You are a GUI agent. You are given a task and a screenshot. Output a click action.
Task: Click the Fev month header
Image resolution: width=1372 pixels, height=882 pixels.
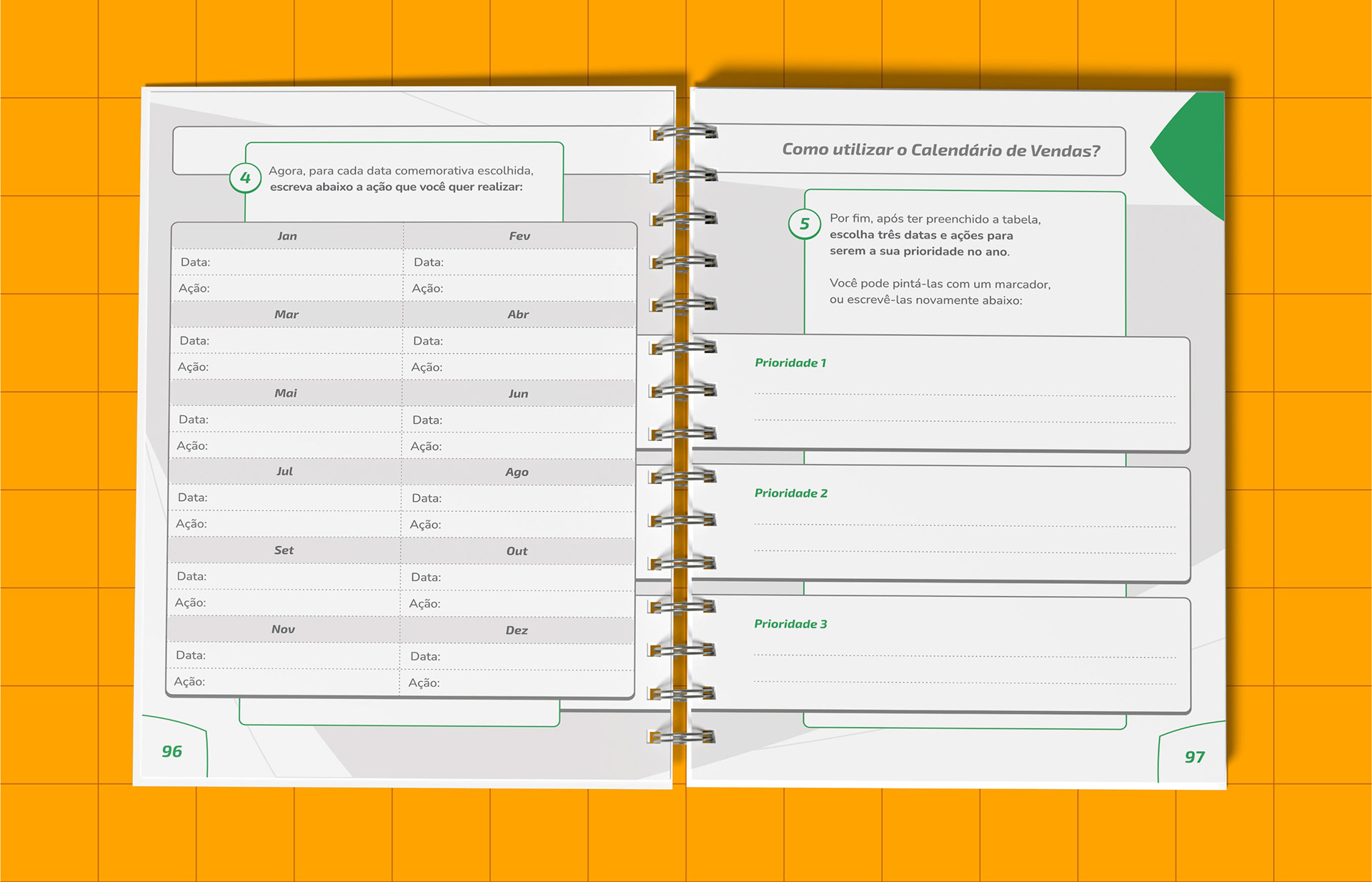pos(520,236)
